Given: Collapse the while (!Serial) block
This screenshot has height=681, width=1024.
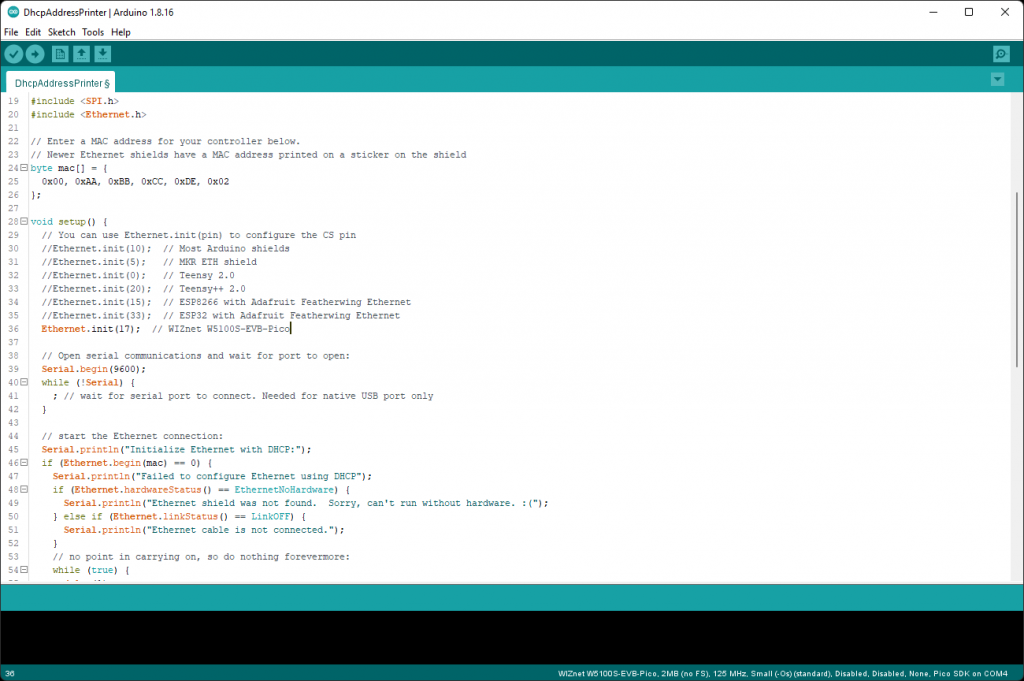Looking at the screenshot, I should (x=24, y=382).
